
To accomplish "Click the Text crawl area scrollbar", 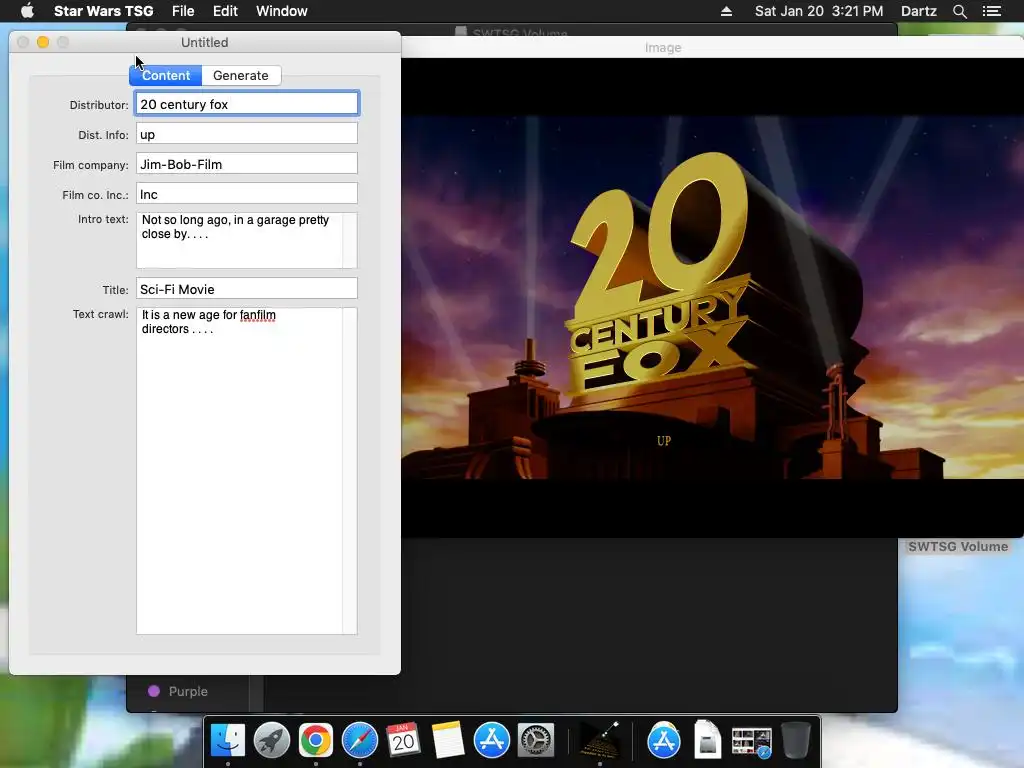I will tap(350, 471).
